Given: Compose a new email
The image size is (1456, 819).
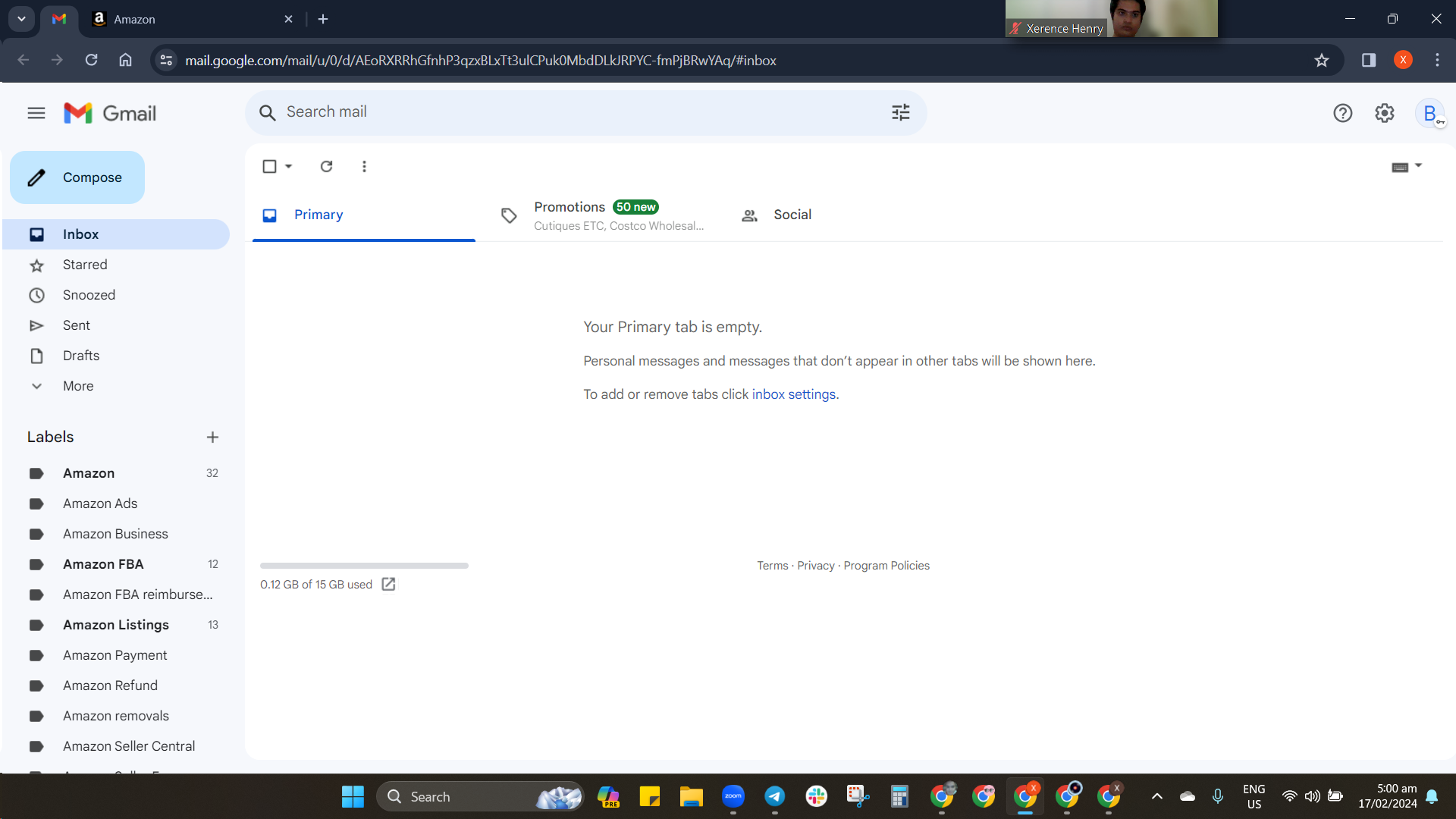Looking at the screenshot, I should [x=77, y=177].
